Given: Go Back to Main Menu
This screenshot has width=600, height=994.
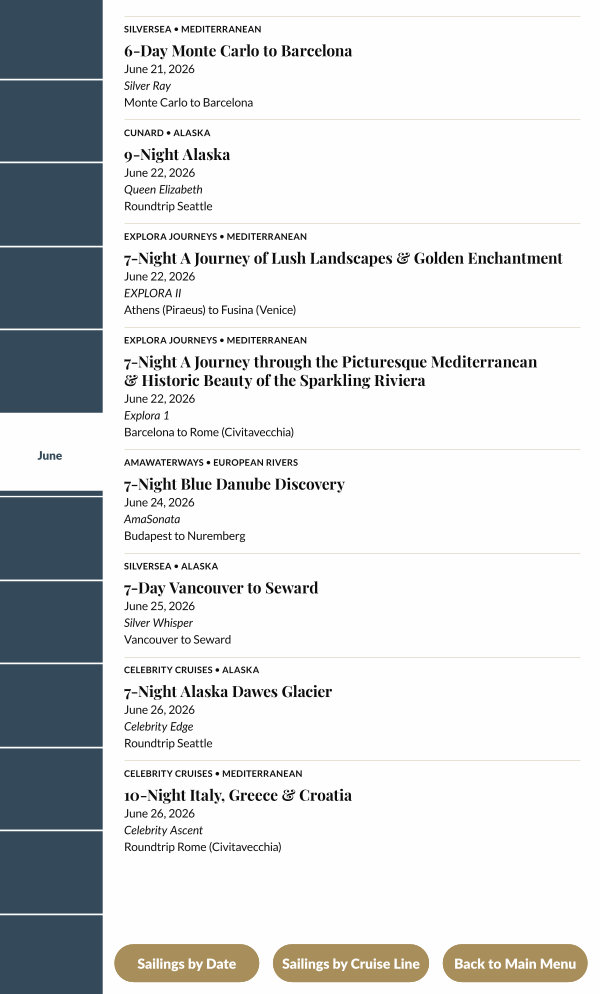Looking at the screenshot, I should pyautogui.click(x=515, y=964).
